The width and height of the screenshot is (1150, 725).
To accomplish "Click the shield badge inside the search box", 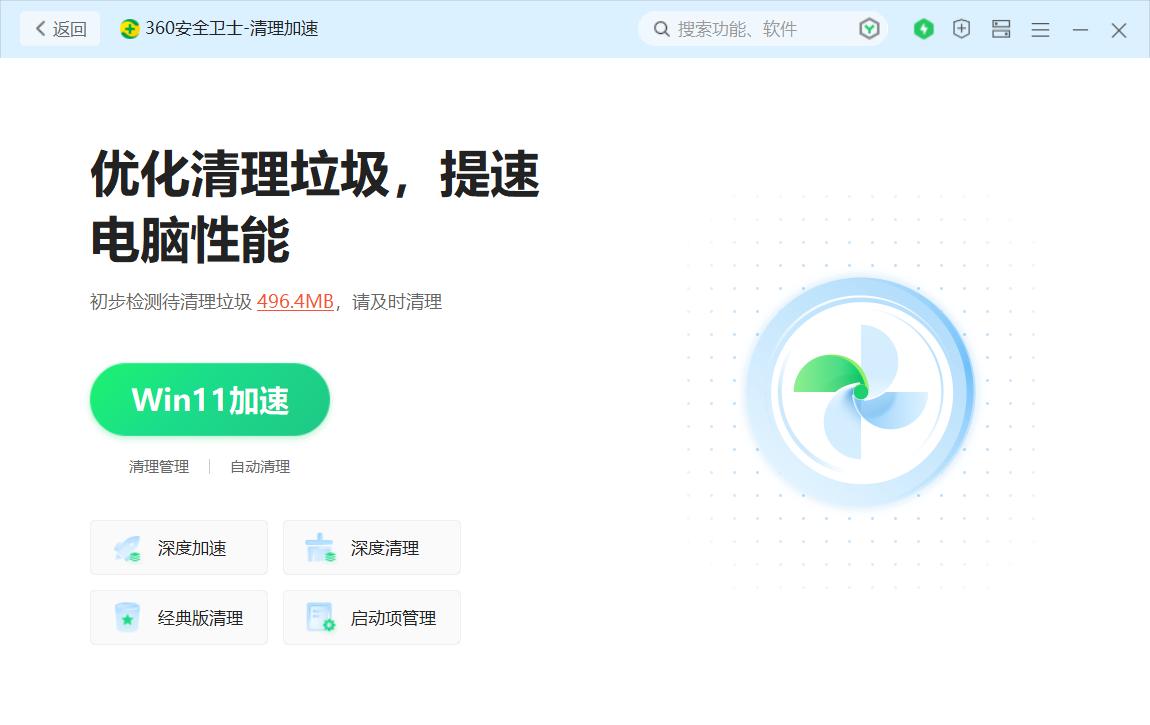I will coord(869,29).
